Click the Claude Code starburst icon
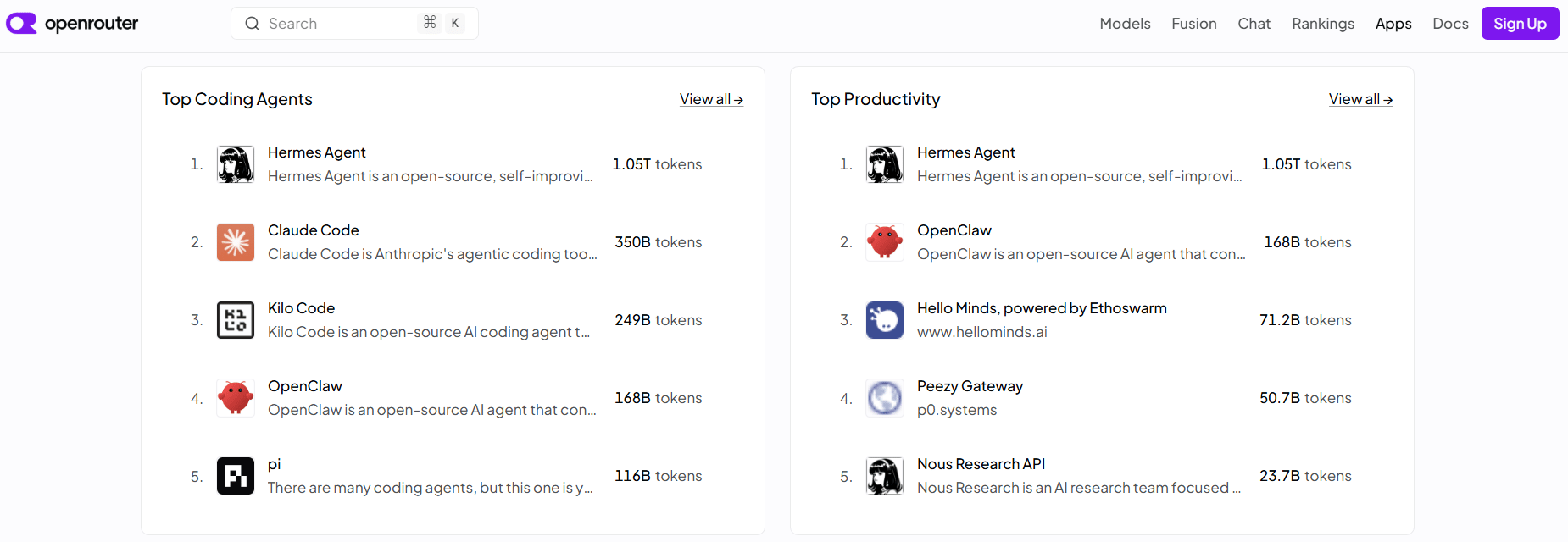 pos(236,242)
